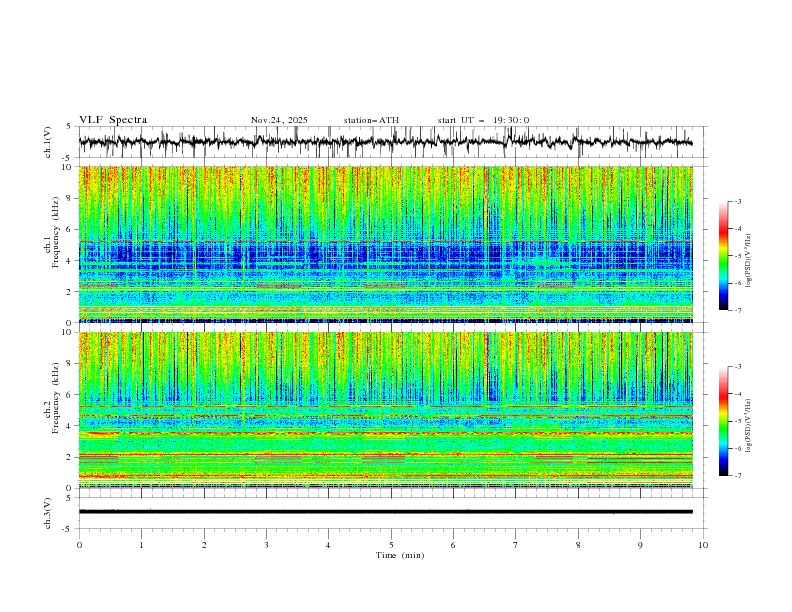792x612 pixels.
Task: Click the "station=ATH" header label
Action: (371, 120)
